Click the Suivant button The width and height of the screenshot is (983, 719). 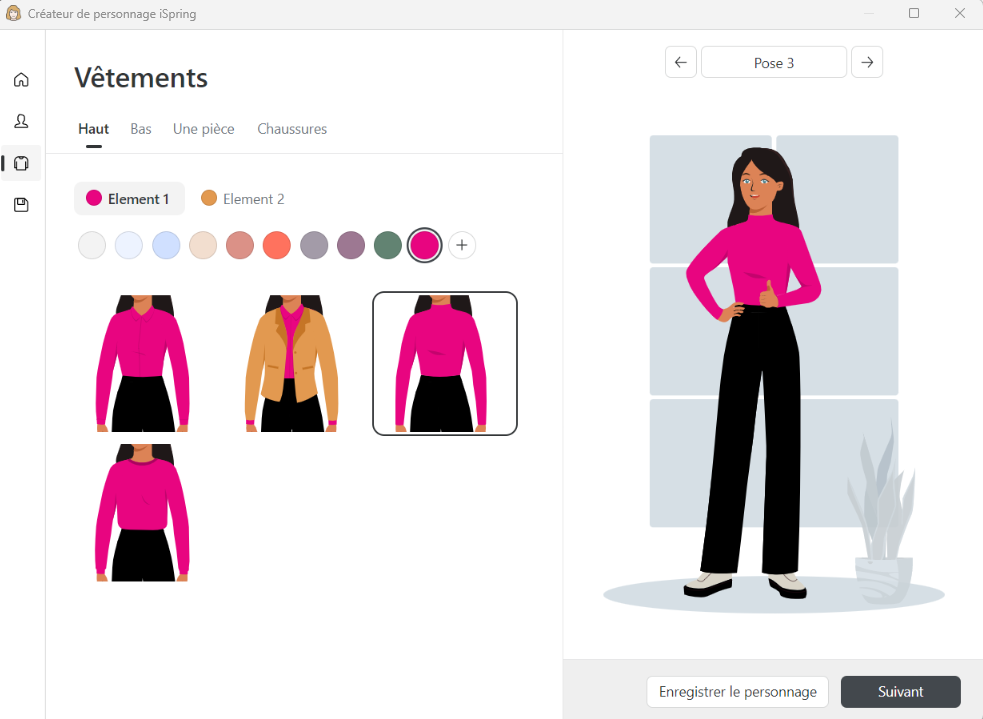coord(900,692)
